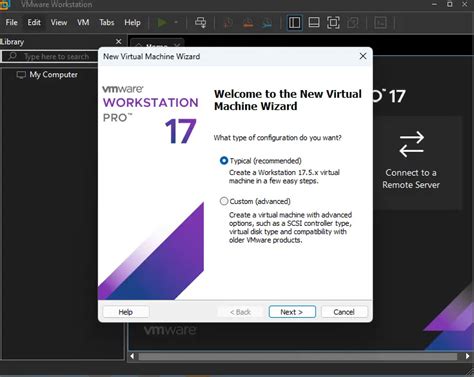This screenshot has width=474, height=377.
Task: Click the Unity mode toolbar icon
Action: 353,23
